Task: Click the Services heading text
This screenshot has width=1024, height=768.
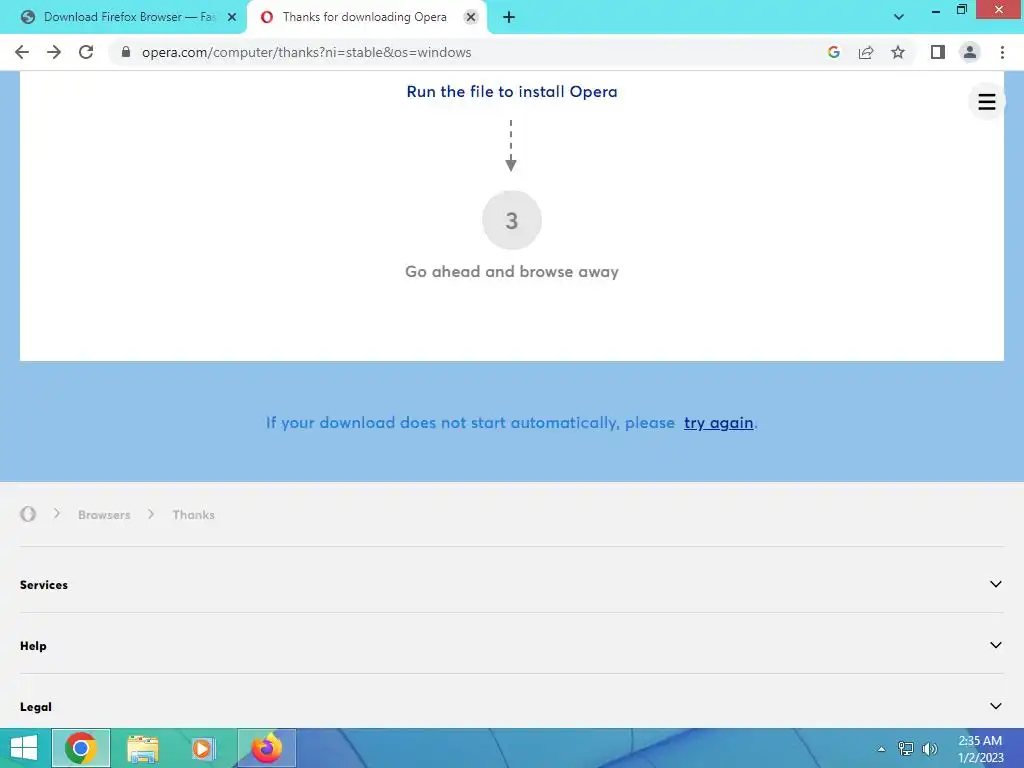Action: (44, 584)
